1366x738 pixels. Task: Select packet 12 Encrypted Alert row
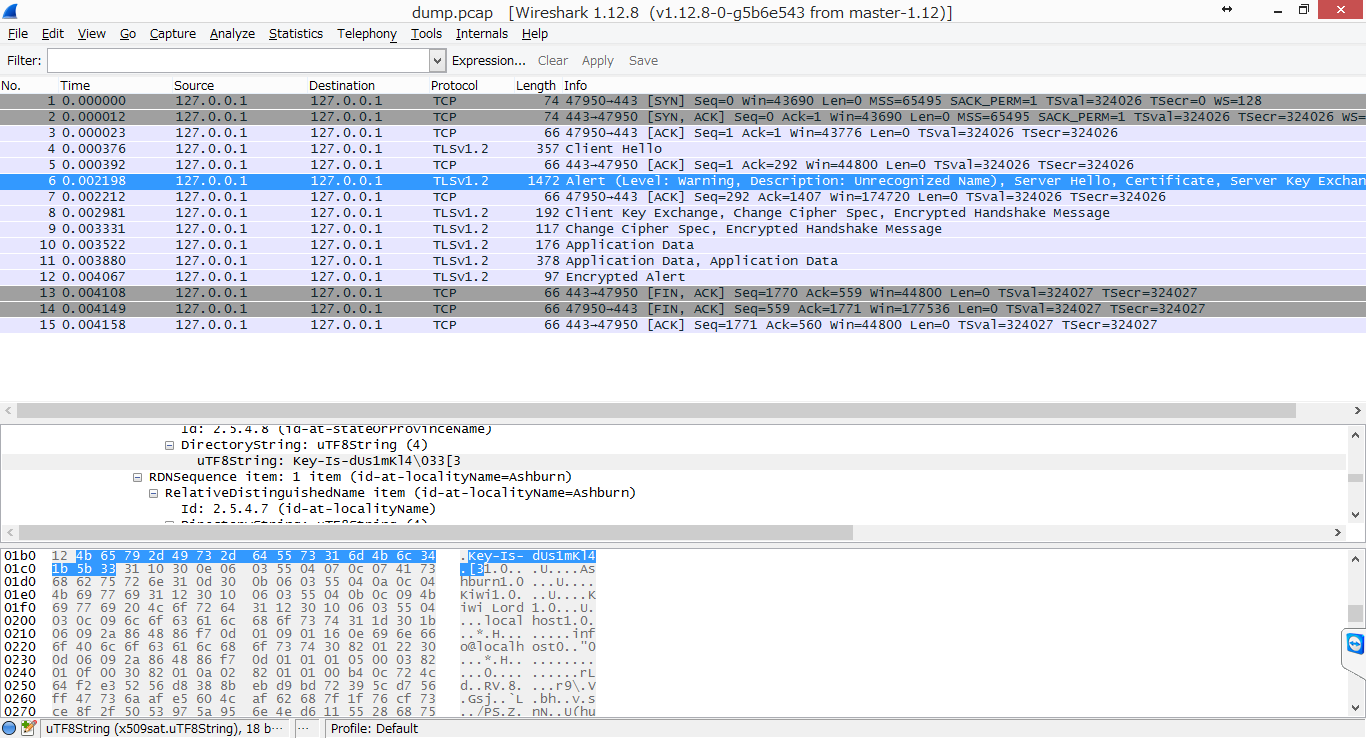683,277
